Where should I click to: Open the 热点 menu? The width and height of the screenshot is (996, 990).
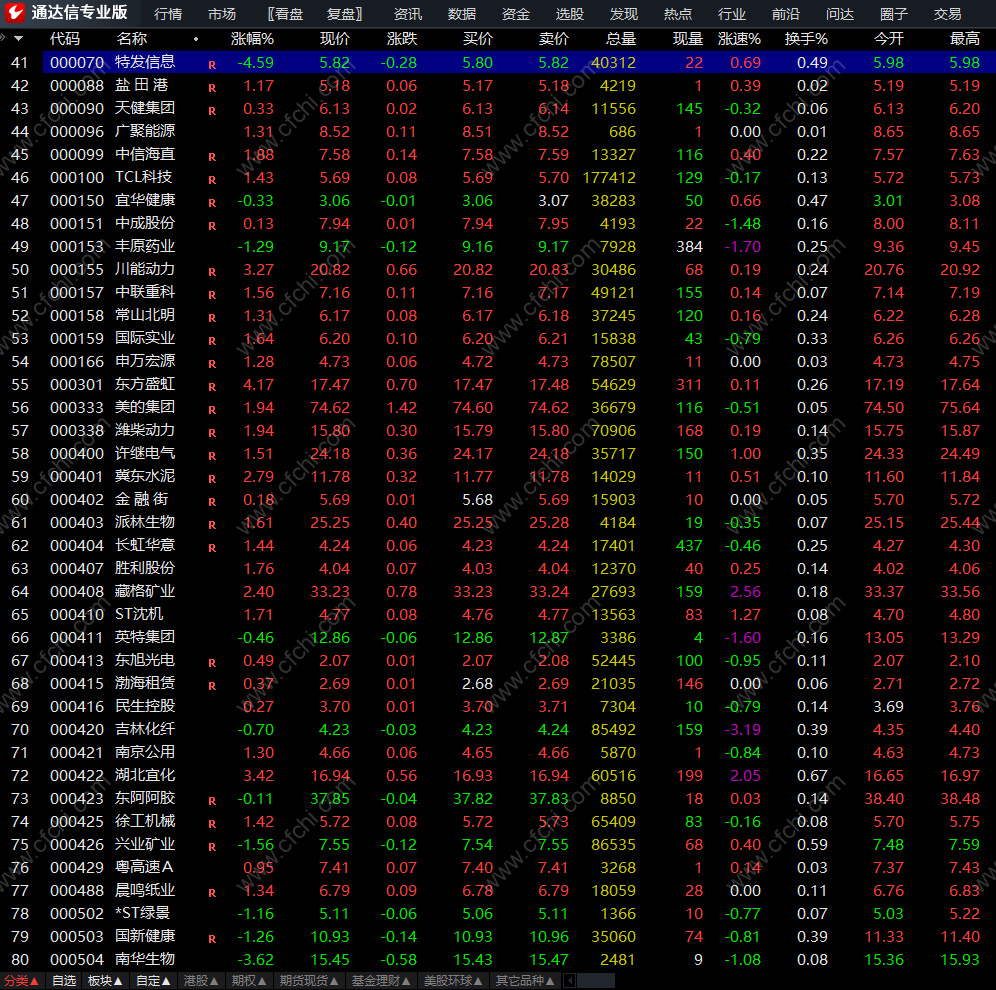(x=677, y=14)
